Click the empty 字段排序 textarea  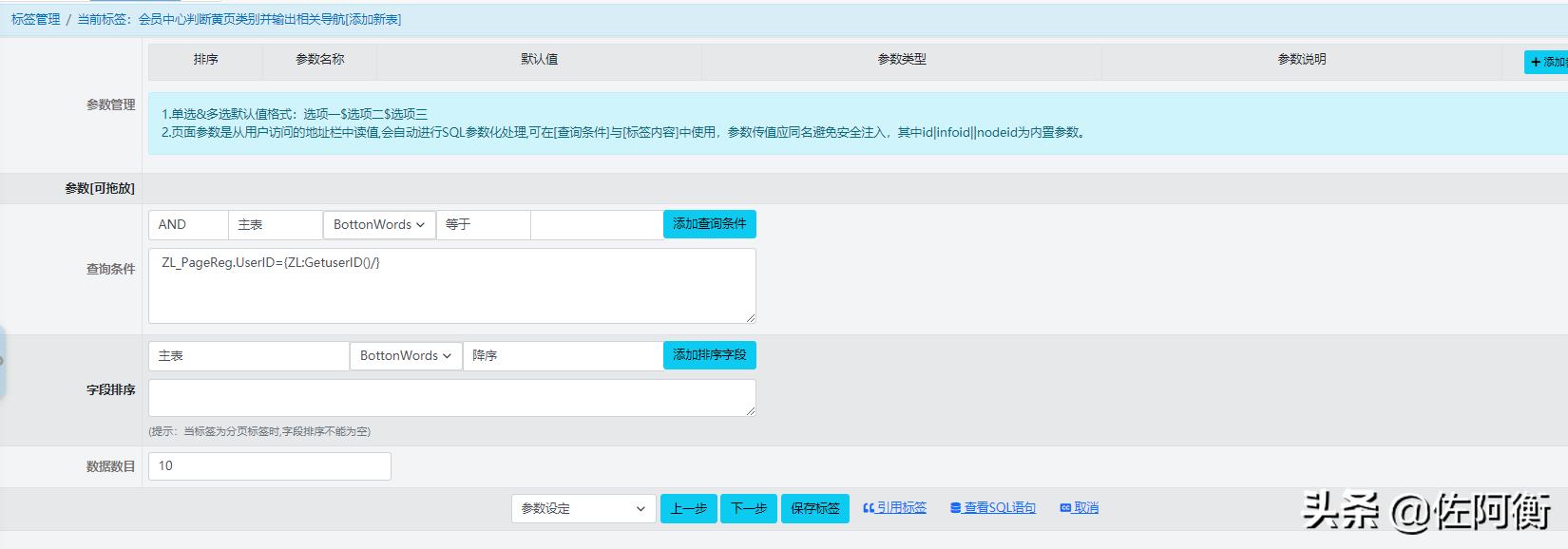452,397
